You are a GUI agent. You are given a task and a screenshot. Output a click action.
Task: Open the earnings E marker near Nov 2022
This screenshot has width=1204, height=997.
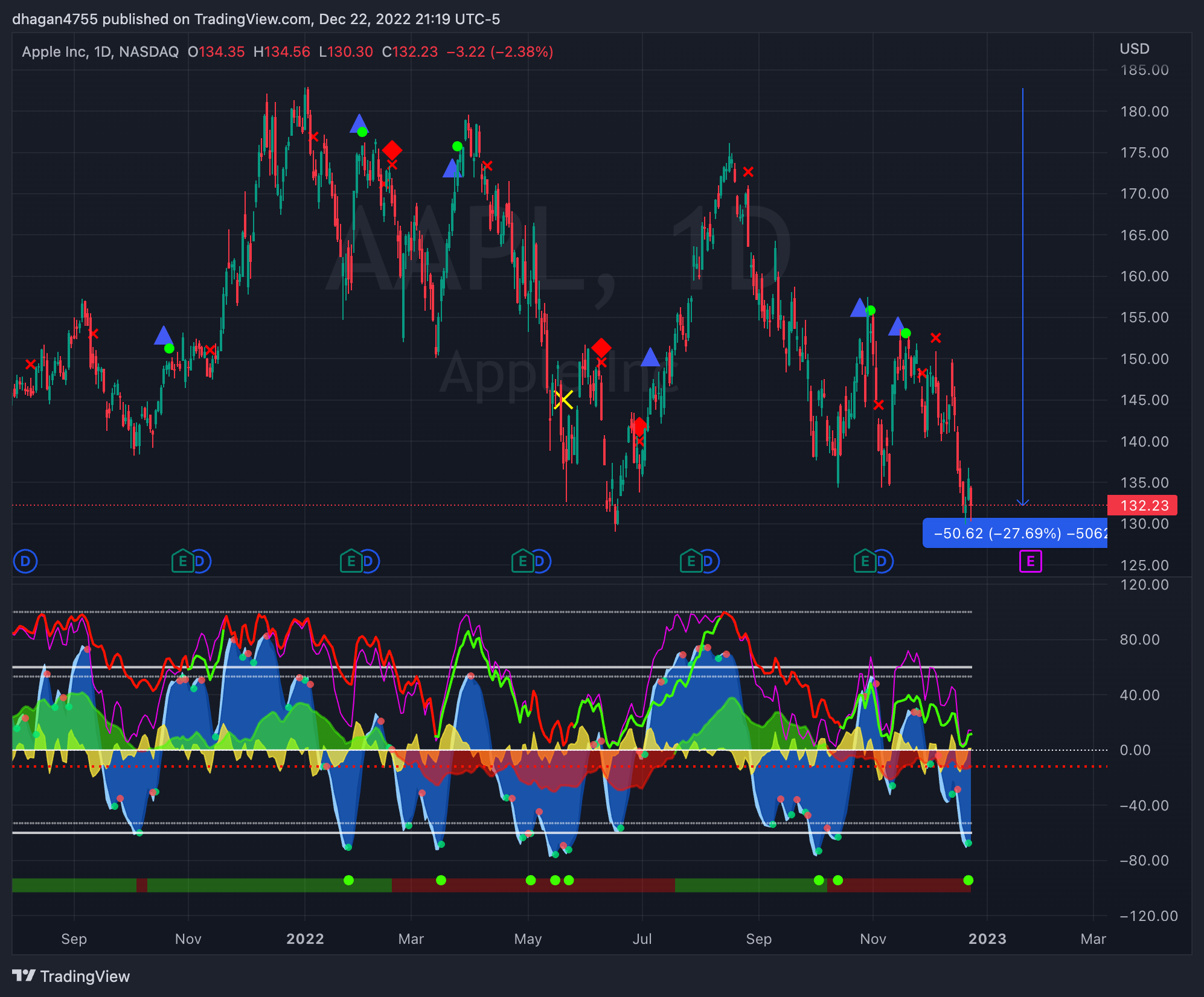click(865, 562)
